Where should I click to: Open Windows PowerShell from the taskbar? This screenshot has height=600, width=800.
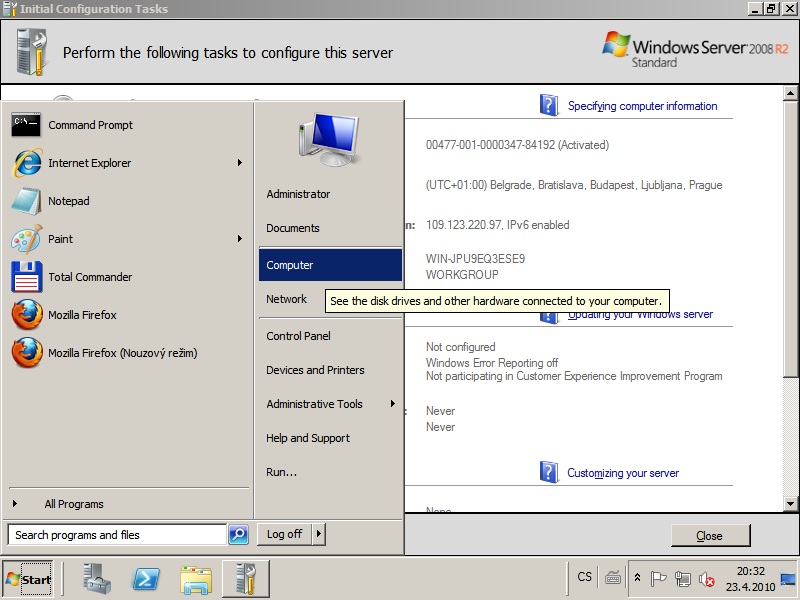(x=147, y=579)
